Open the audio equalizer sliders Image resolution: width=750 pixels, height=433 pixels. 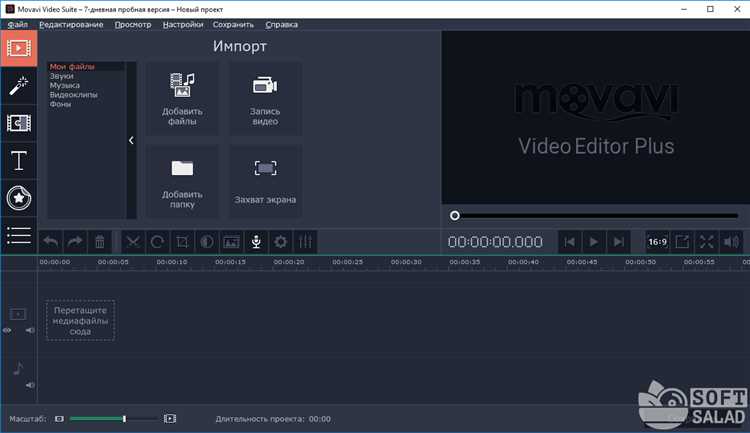[305, 242]
